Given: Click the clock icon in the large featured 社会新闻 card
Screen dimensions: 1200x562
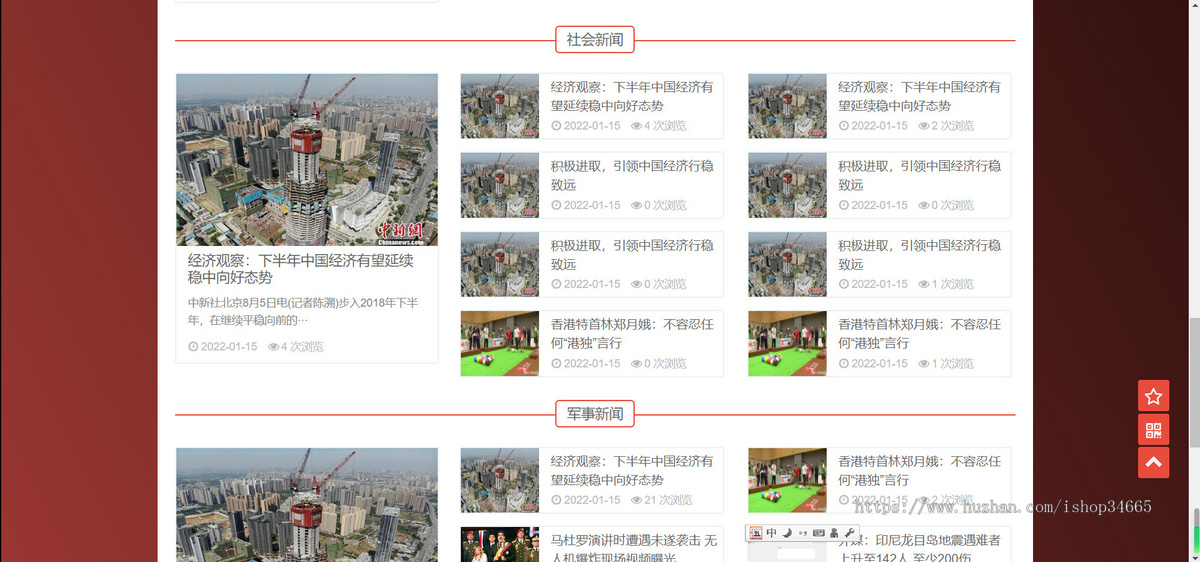Looking at the screenshot, I should coord(193,347).
